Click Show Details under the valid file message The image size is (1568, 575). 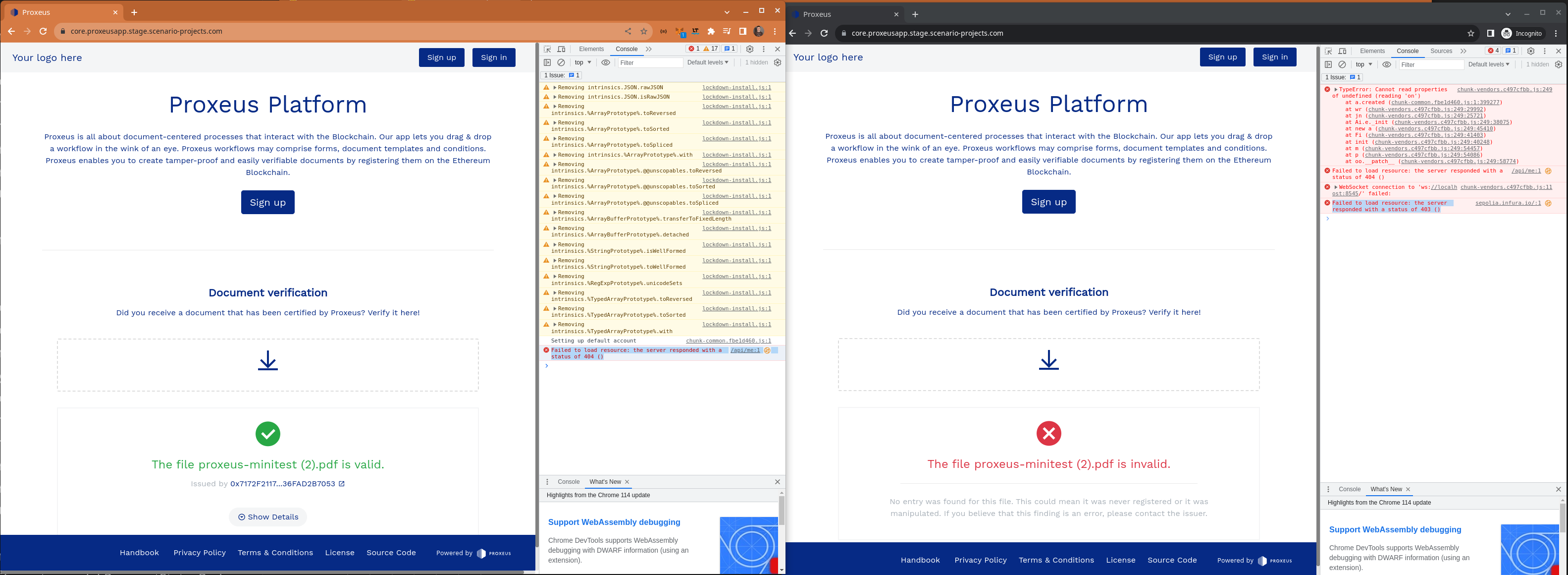point(267,517)
